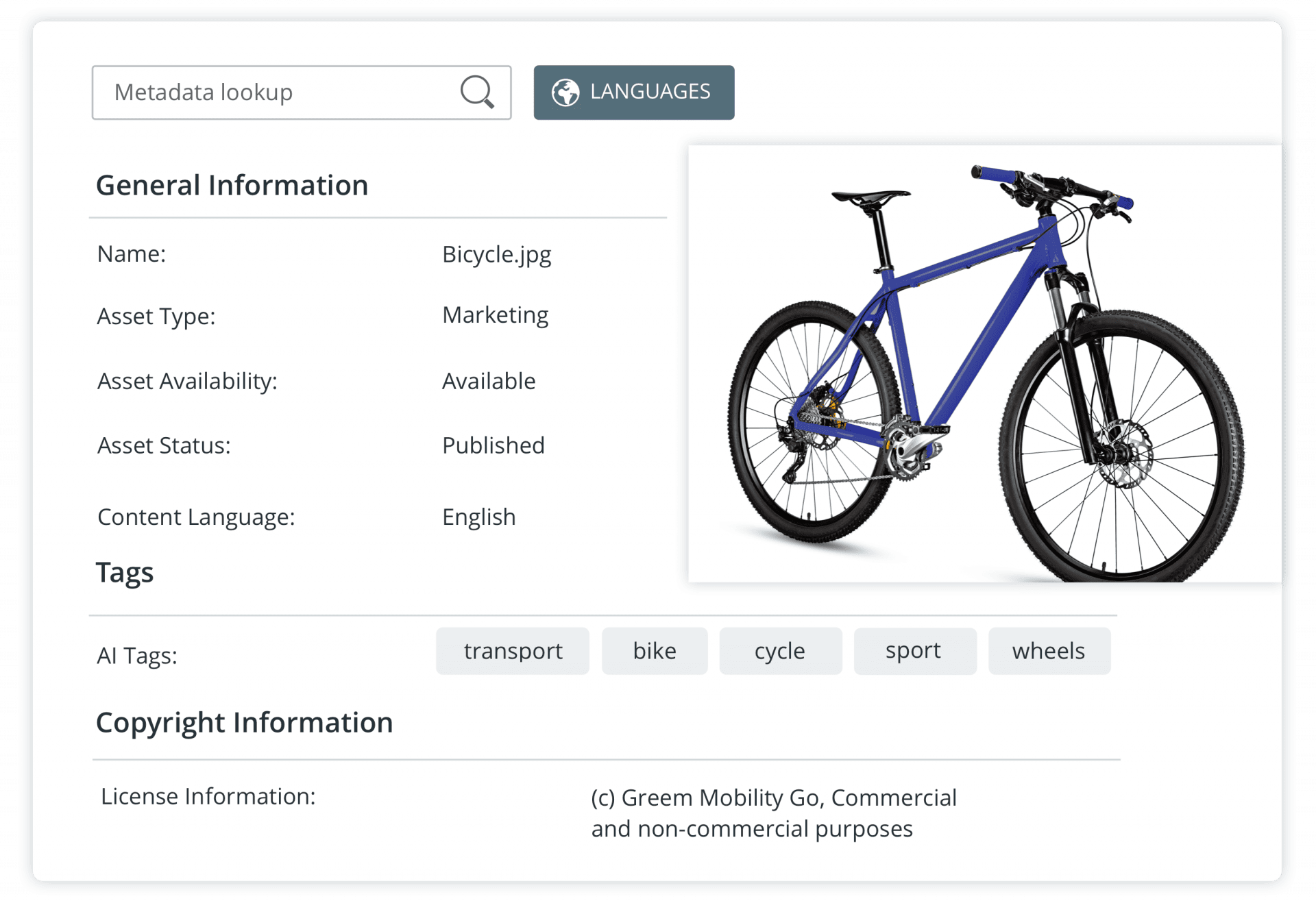The height and width of the screenshot is (901, 1316).
Task: Select the "transport" AI tag
Action: pyautogui.click(x=512, y=650)
